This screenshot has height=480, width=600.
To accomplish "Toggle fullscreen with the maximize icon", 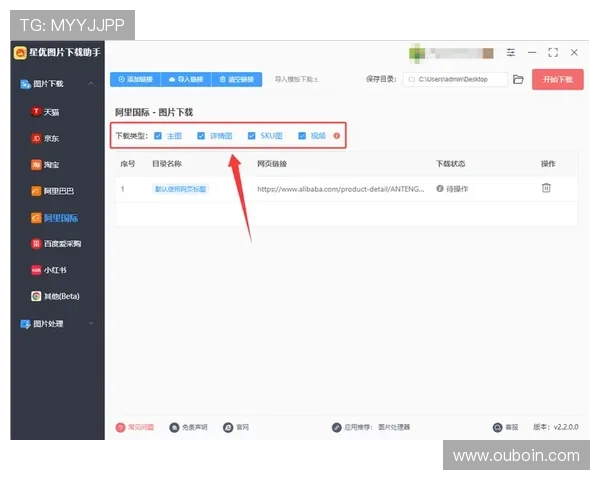I will tap(553, 52).
